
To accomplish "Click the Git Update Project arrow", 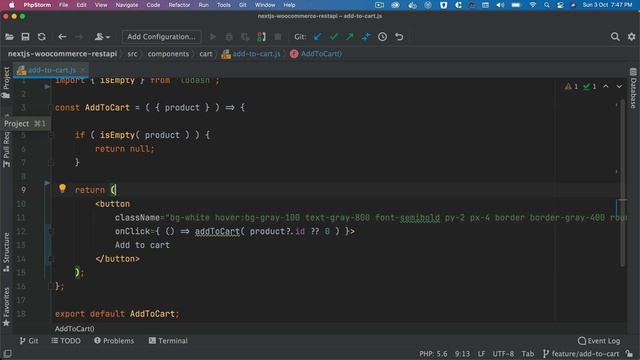I will [318, 37].
